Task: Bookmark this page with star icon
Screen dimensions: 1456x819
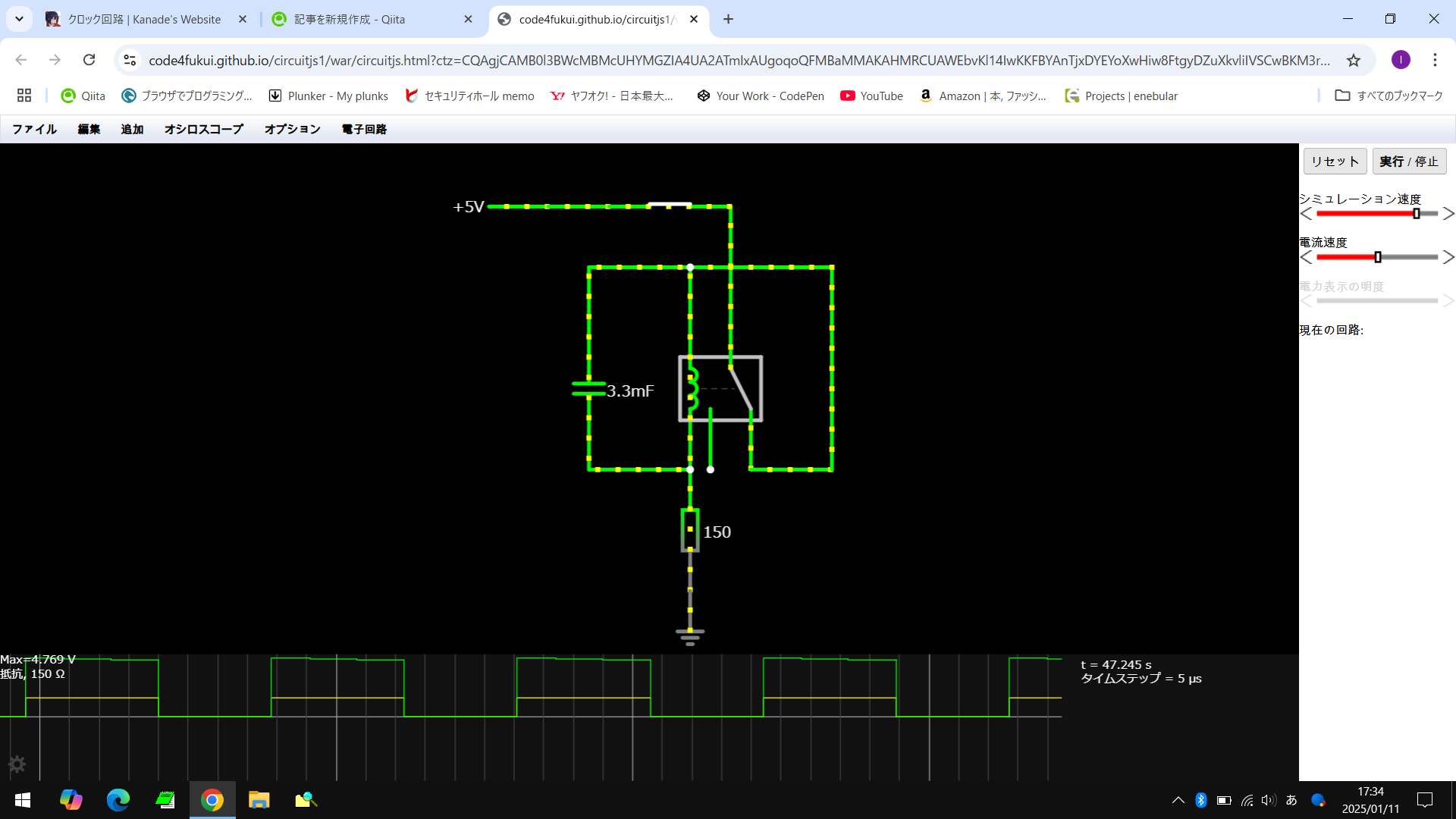Action: point(1354,60)
